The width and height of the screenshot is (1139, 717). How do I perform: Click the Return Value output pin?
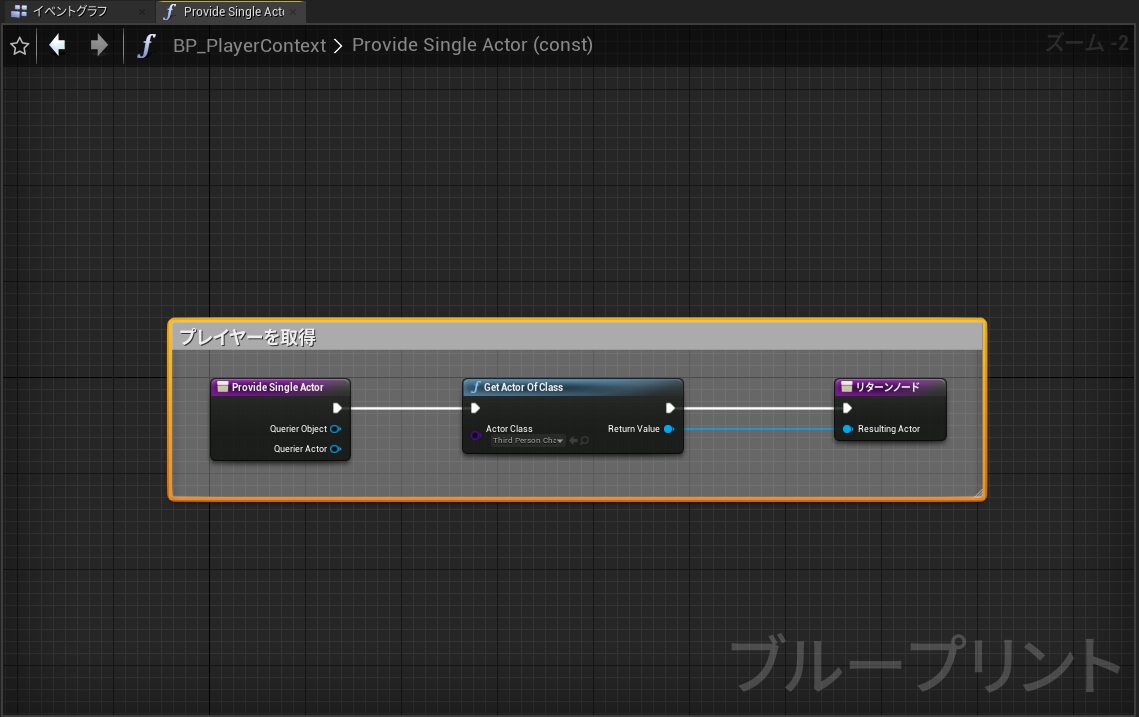(x=669, y=429)
